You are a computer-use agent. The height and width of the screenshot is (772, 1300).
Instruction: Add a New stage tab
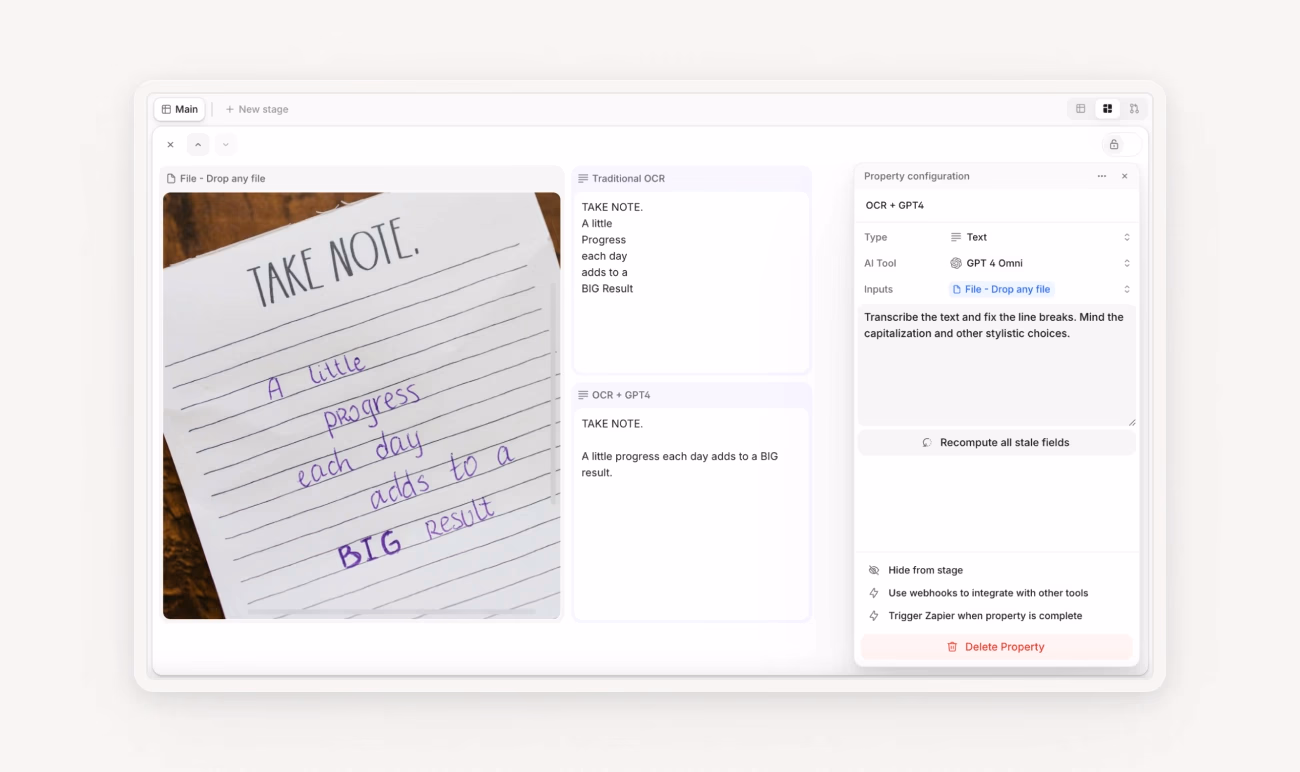click(x=257, y=109)
